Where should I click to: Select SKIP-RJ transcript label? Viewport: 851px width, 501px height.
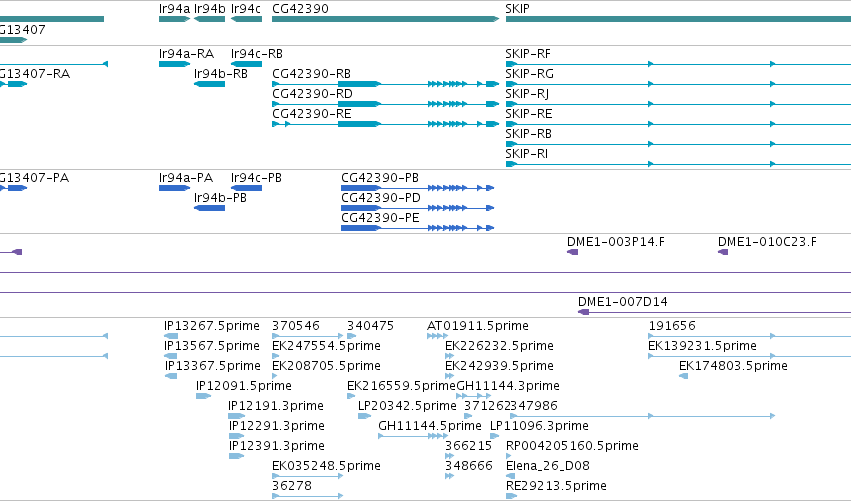tap(527, 94)
